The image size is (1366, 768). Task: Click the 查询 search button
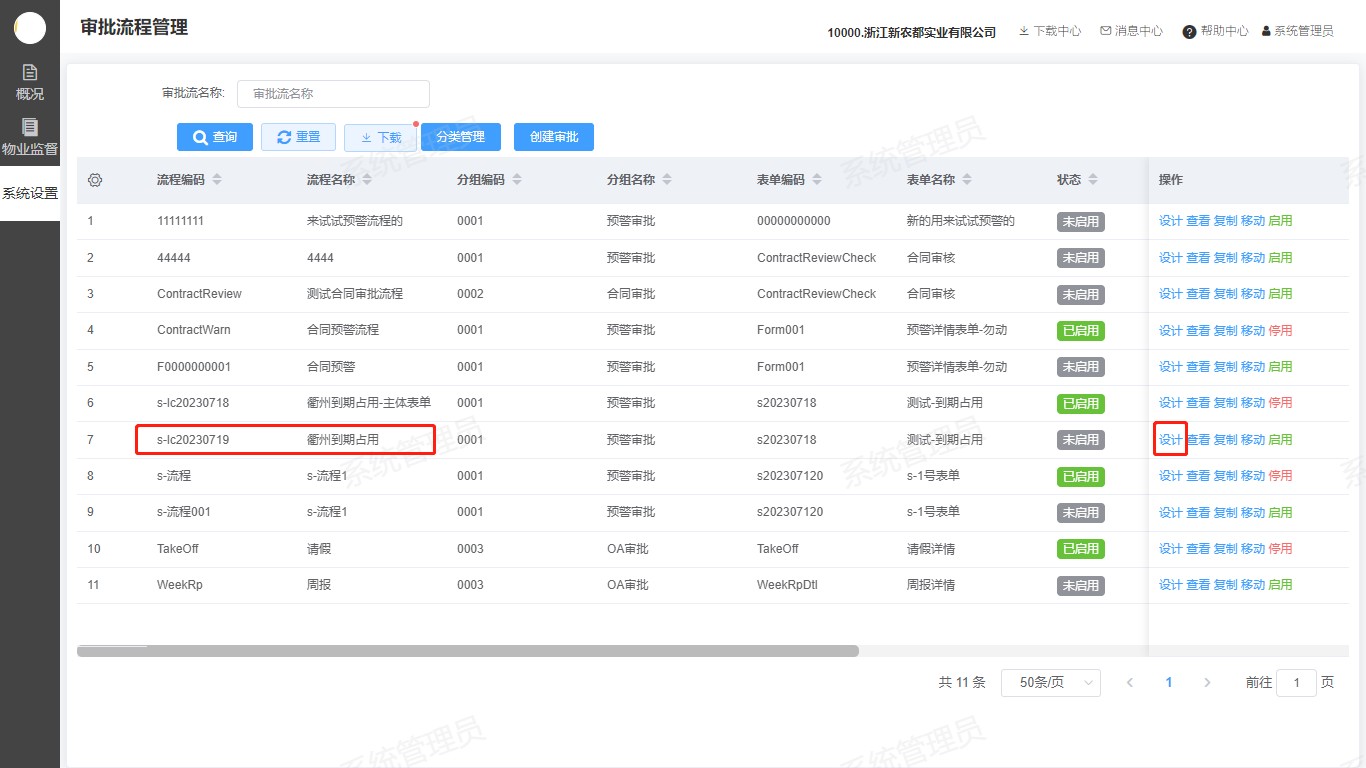(x=214, y=137)
